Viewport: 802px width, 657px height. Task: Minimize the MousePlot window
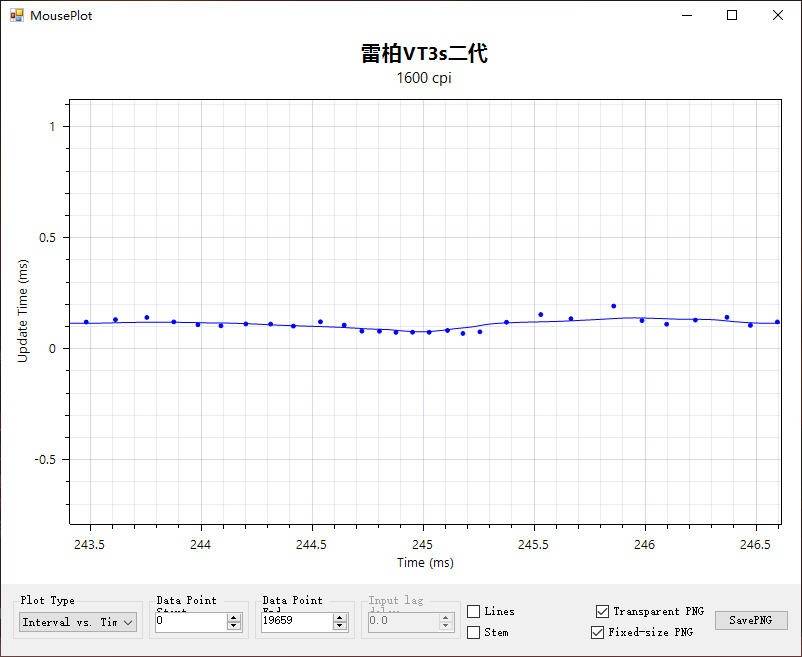(x=687, y=15)
